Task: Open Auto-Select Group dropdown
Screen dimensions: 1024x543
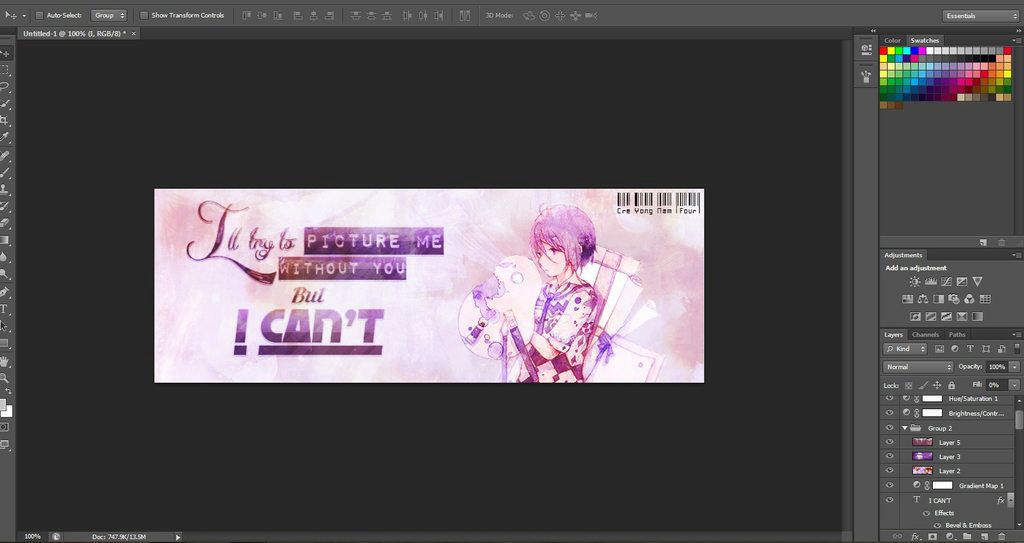Action: [108, 15]
